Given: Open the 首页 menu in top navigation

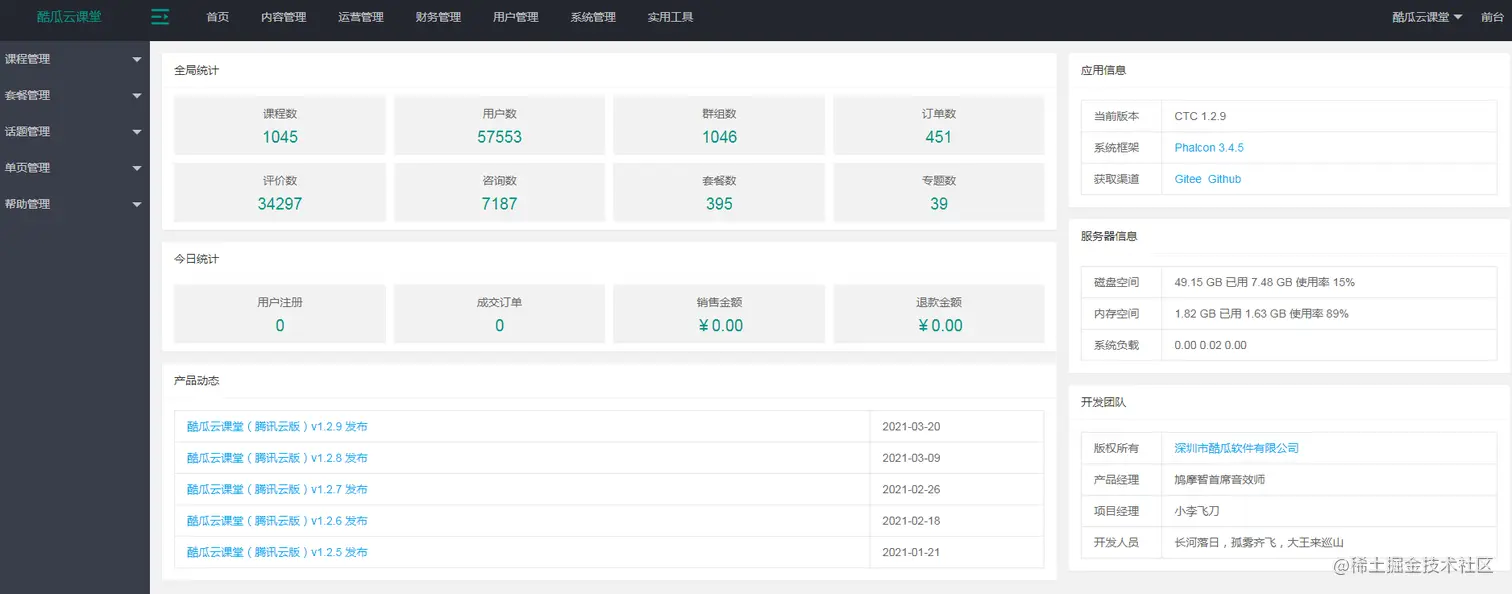Looking at the screenshot, I should click(x=217, y=17).
